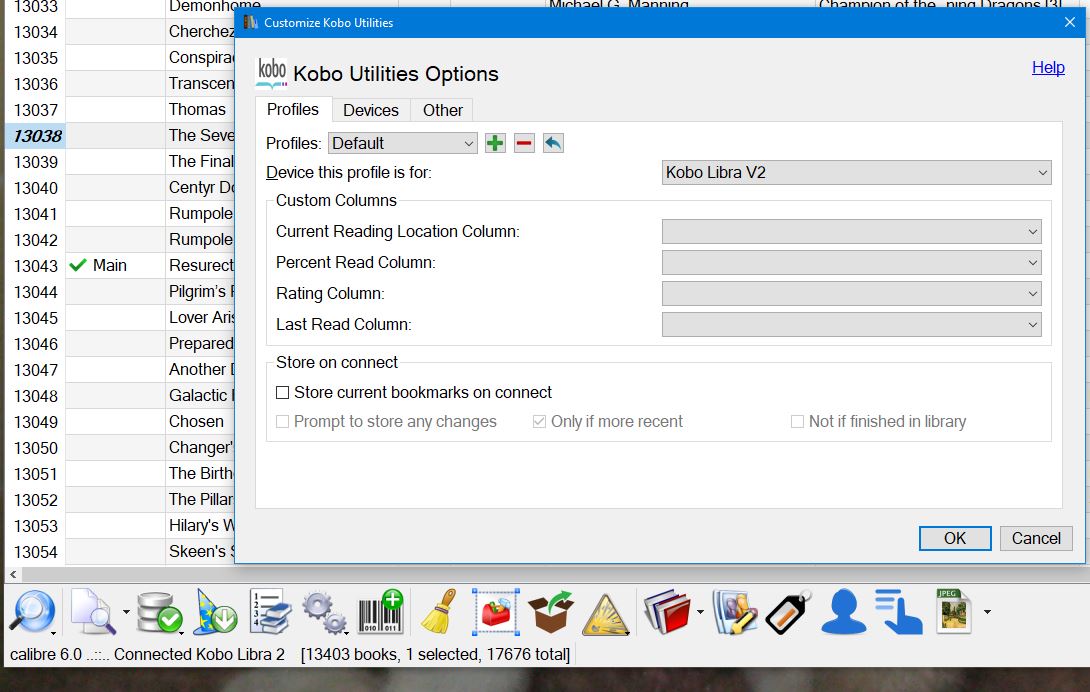Click the pictures with pencil icon
Viewport: 1090px width, 692px height.
(x=735, y=612)
